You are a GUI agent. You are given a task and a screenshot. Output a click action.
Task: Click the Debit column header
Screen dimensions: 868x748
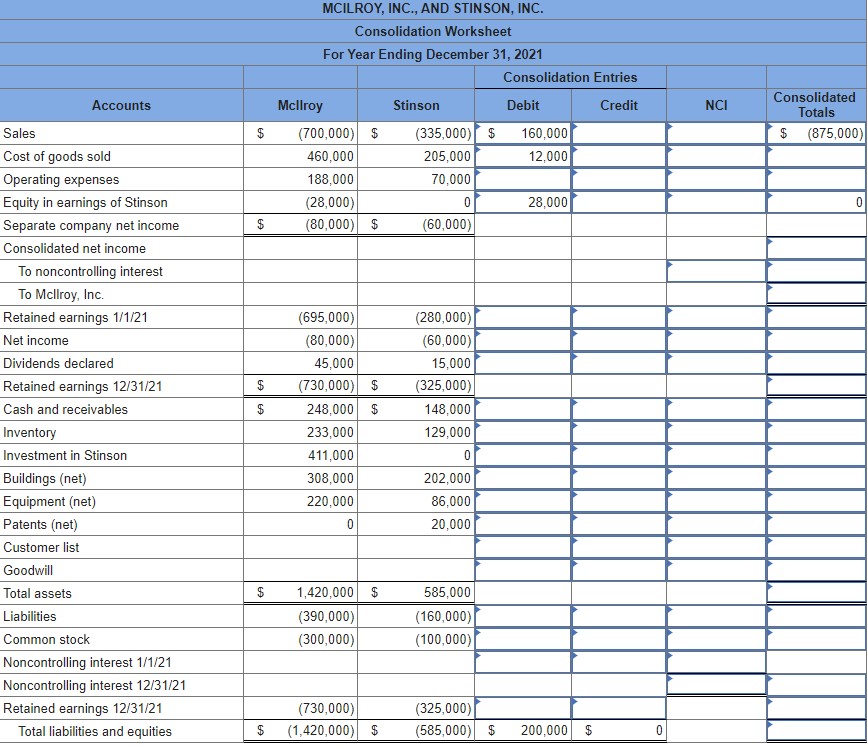523,105
